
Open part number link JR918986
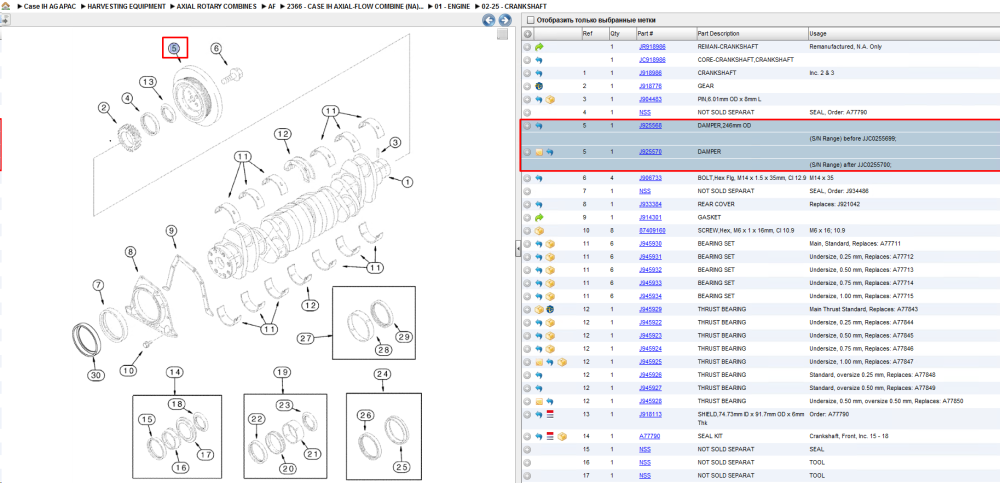tap(652, 47)
